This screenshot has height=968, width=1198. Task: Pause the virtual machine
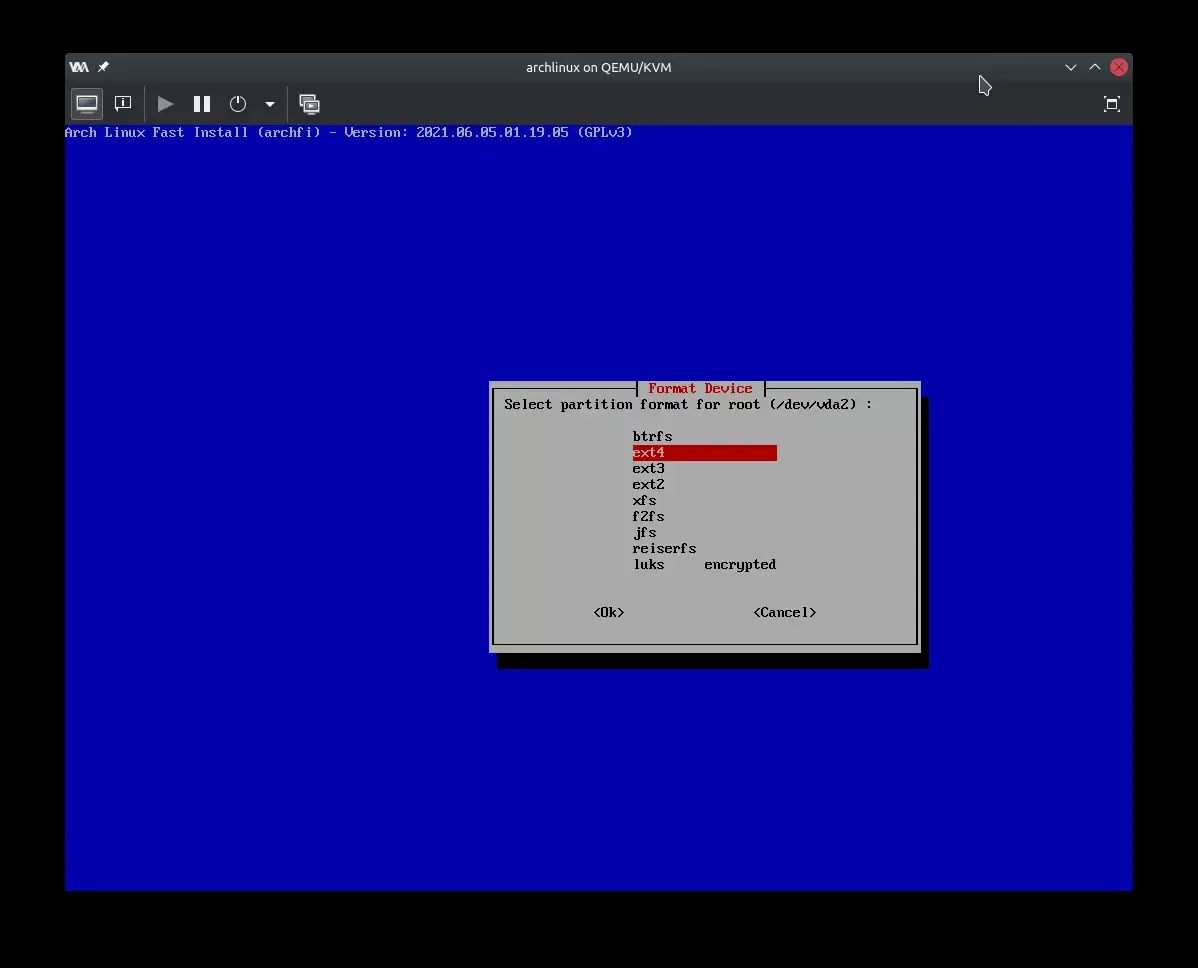202,104
